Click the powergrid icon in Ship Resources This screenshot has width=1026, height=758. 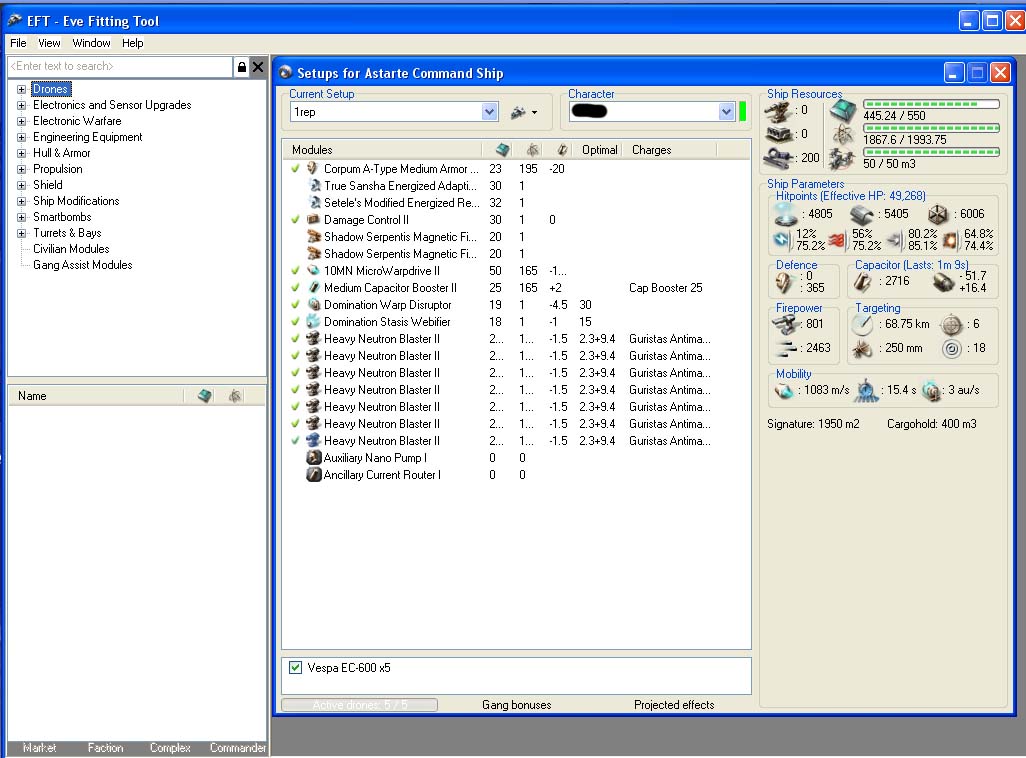843,135
